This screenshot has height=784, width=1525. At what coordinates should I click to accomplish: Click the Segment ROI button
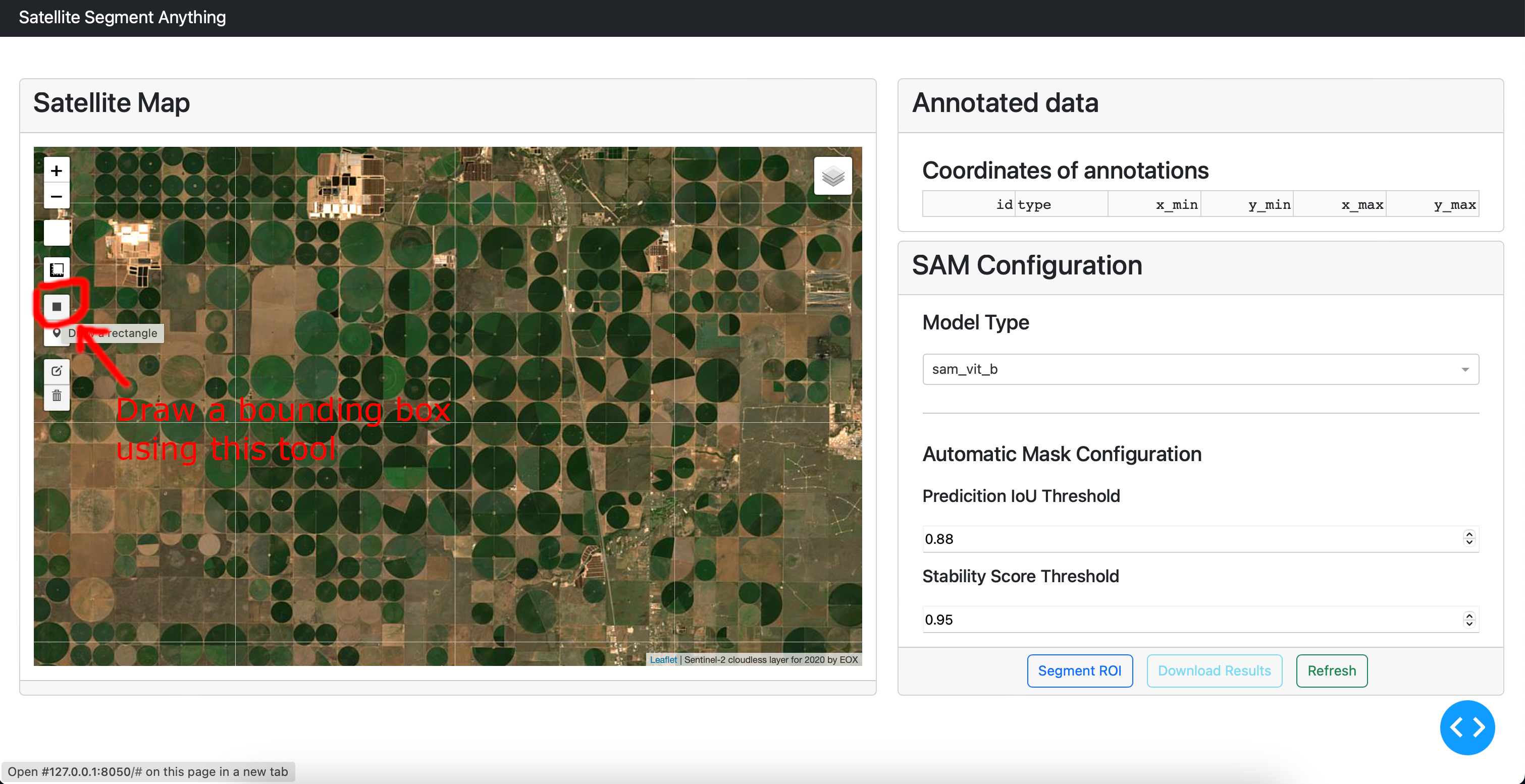point(1080,671)
